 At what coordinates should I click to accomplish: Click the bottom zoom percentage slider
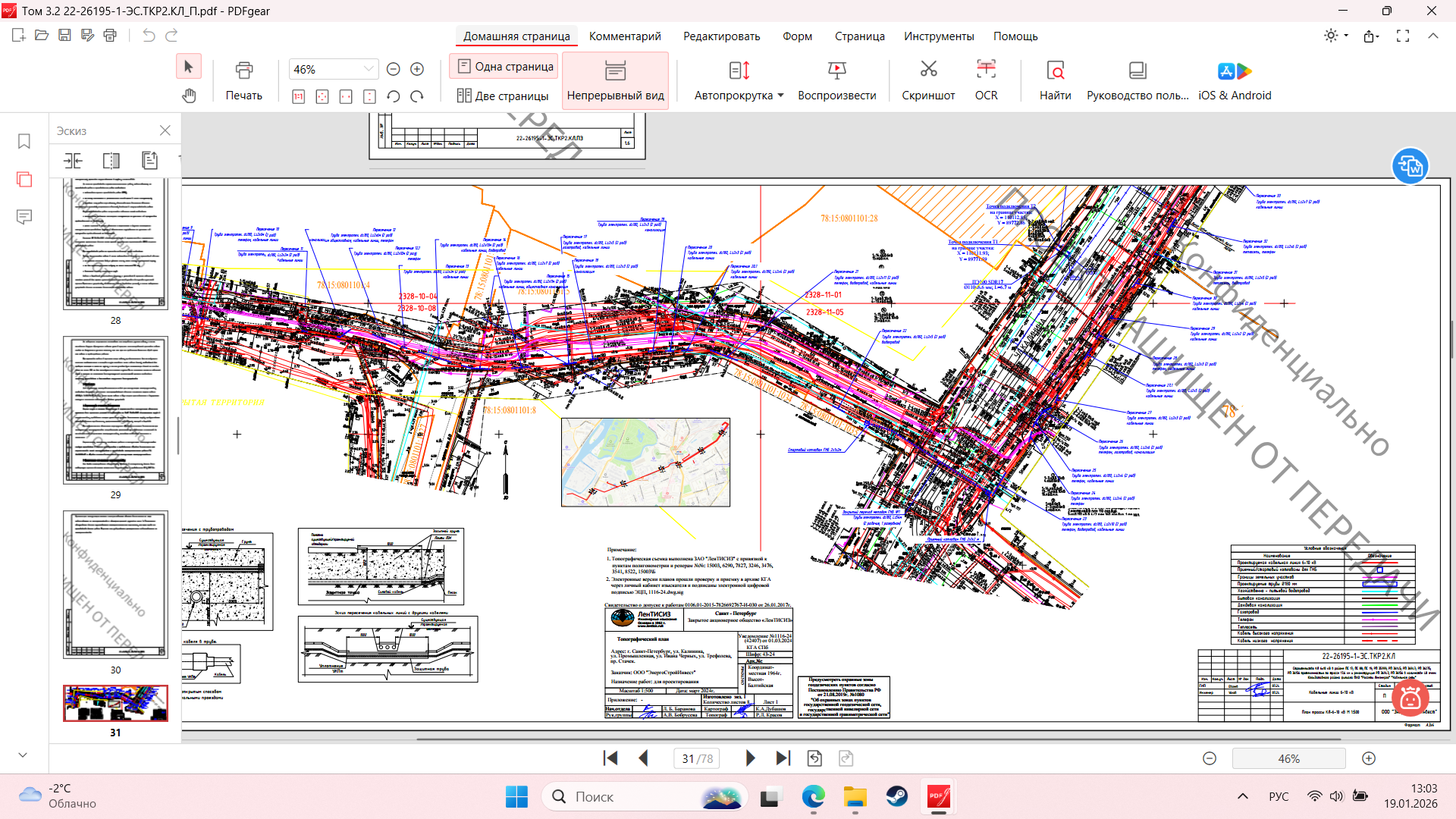click(1288, 758)
